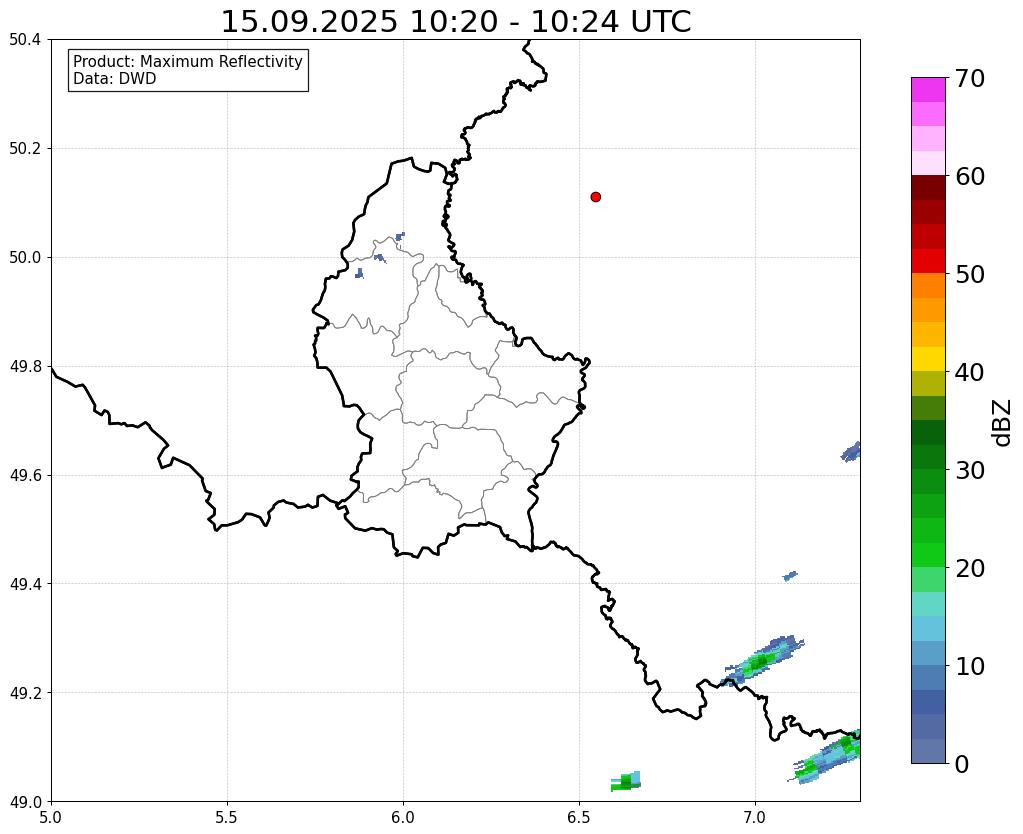Click the 10 label on the colorbar
The height and width of the screenshot is (834, 1023).
click(970, 666)
